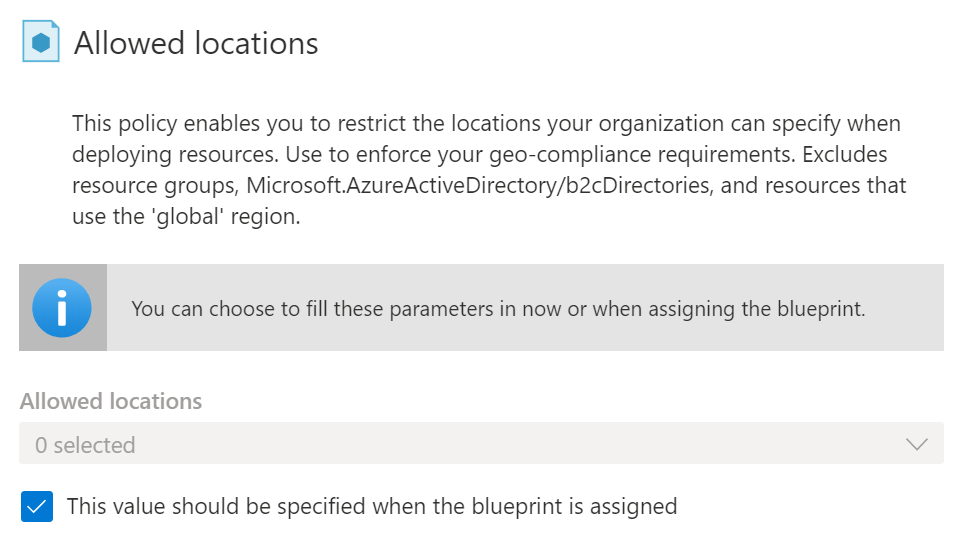Click the policy definition icon beside the title
Image resolution: width=957 pixels, height=543 pixels.
point(41,41)
